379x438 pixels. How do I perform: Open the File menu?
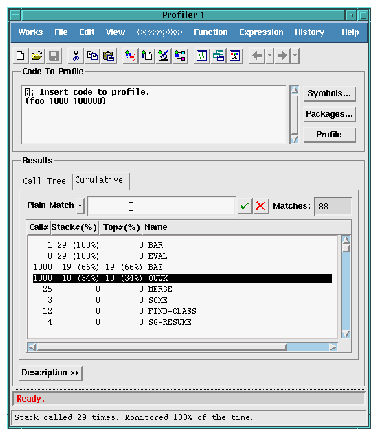61,32
